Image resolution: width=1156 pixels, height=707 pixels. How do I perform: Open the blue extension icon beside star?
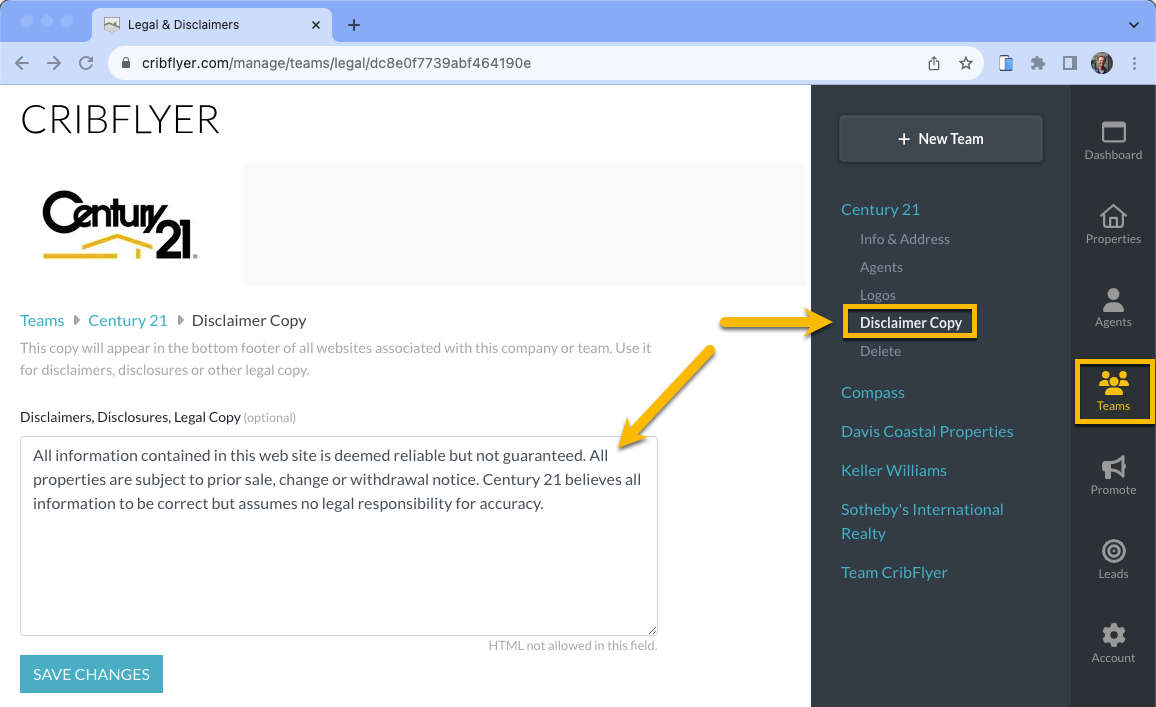[1006, 63]
